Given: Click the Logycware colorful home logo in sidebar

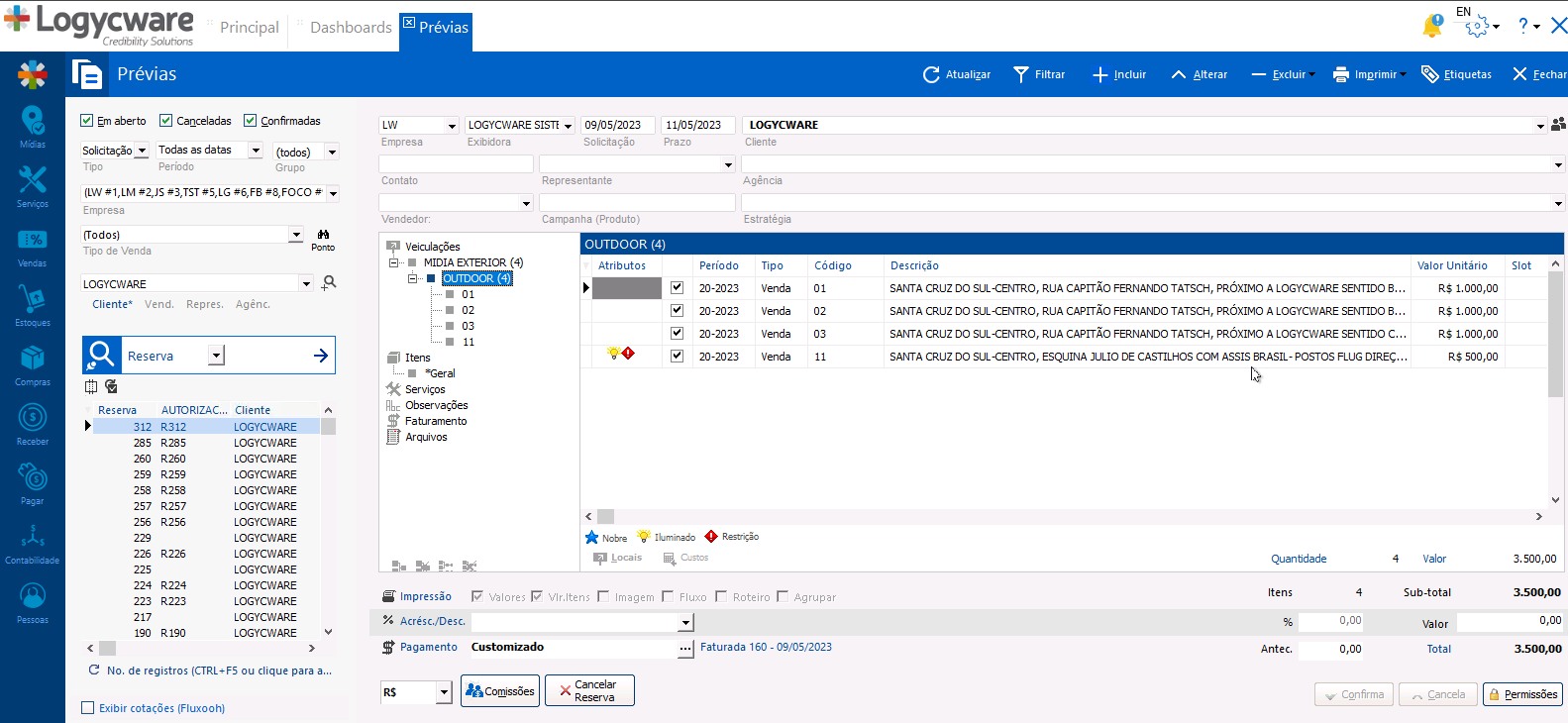Looking at the screenshot, I should pyautogui.click(x=33, y=74).
